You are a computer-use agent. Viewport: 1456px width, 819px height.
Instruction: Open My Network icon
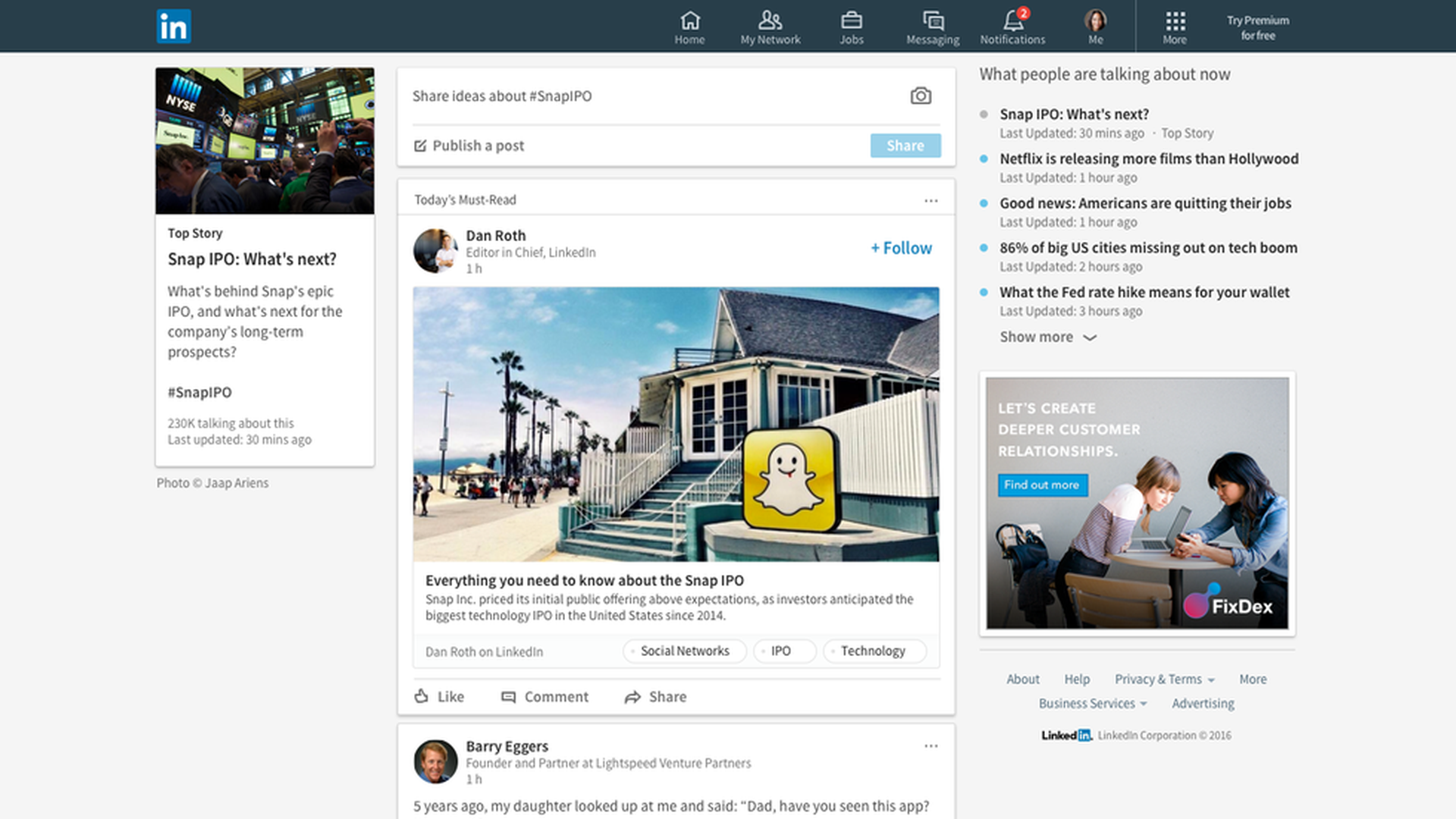pos(770,20)
